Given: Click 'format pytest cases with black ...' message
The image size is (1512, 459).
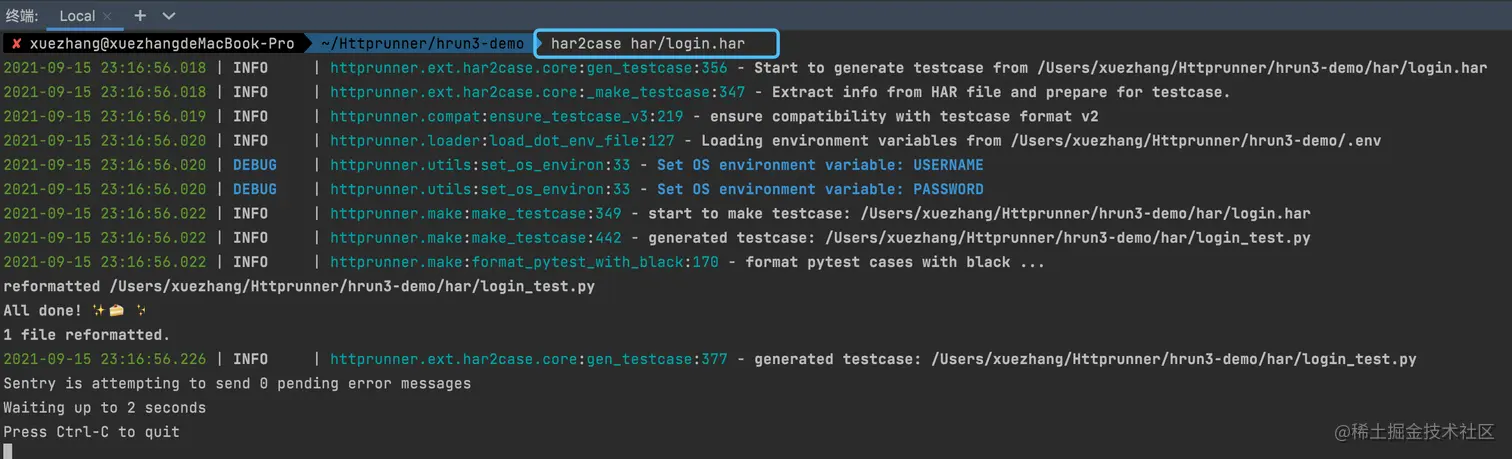Looking at the screenshot, I should click(x=895, y=262).
